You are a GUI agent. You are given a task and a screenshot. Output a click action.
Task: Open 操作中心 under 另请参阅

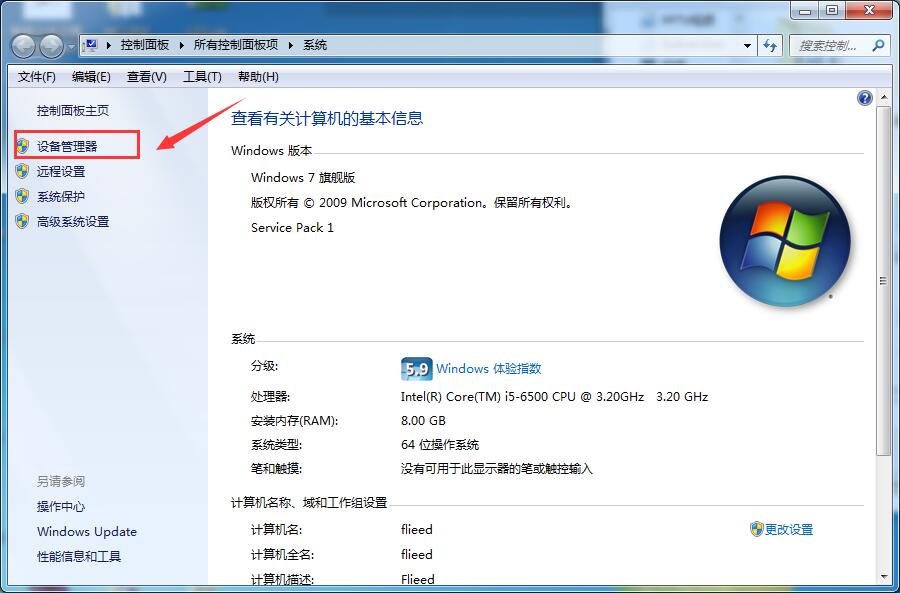coord(61,506)
